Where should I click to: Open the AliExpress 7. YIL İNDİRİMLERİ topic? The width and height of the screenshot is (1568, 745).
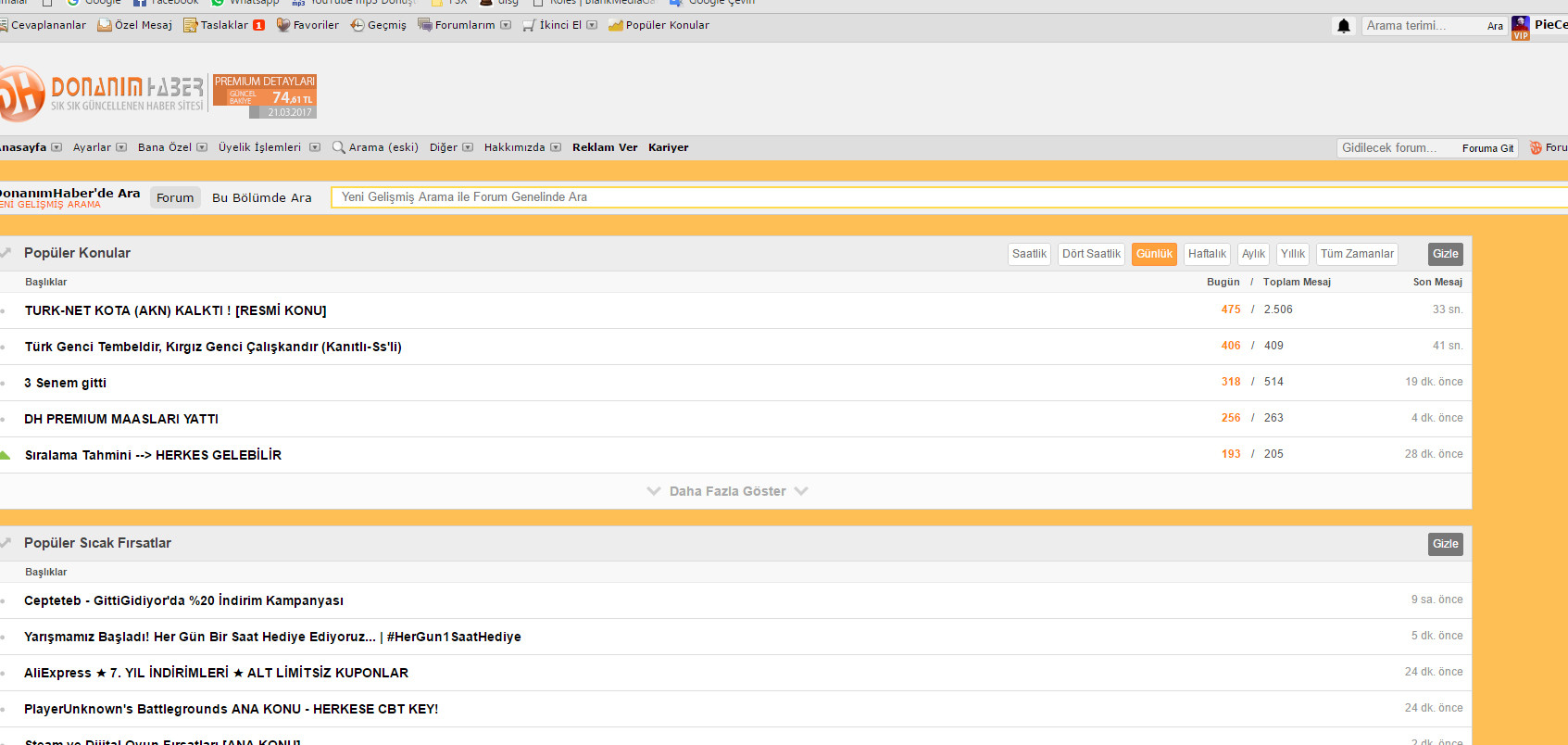[216, 673]
